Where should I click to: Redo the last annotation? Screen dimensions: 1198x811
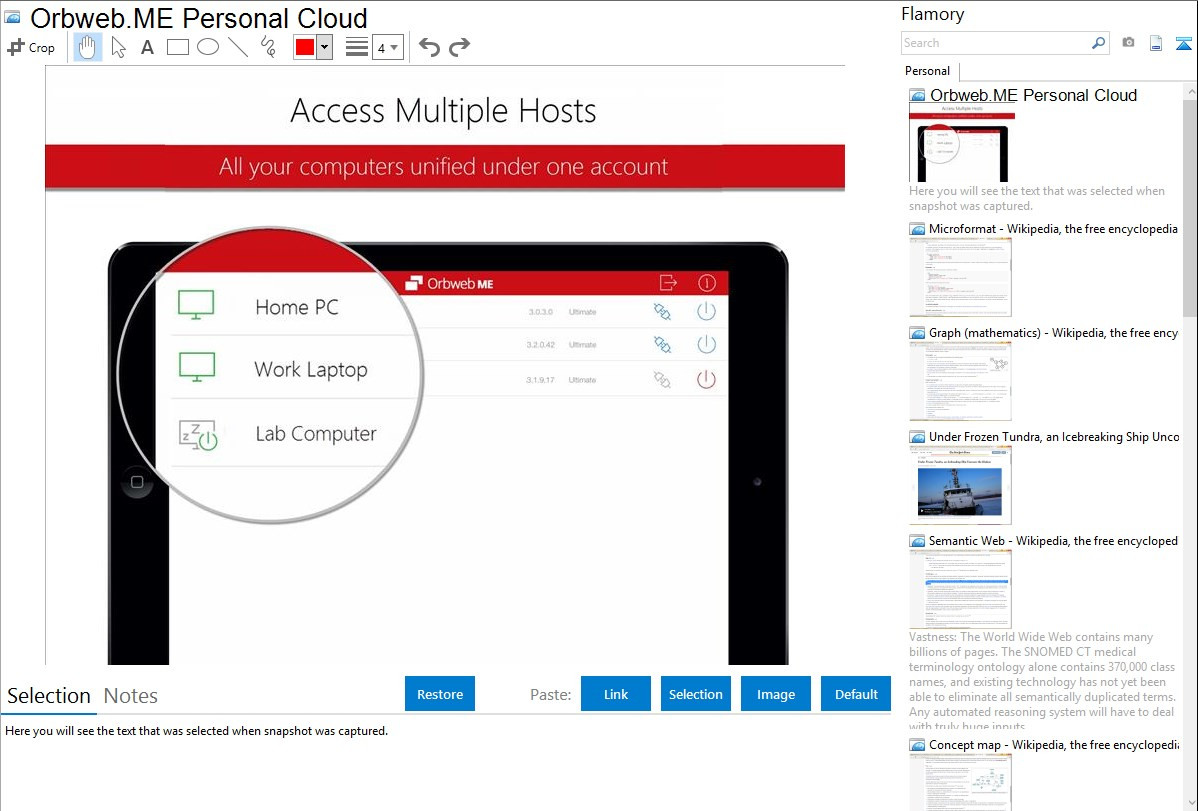[459, 47]
